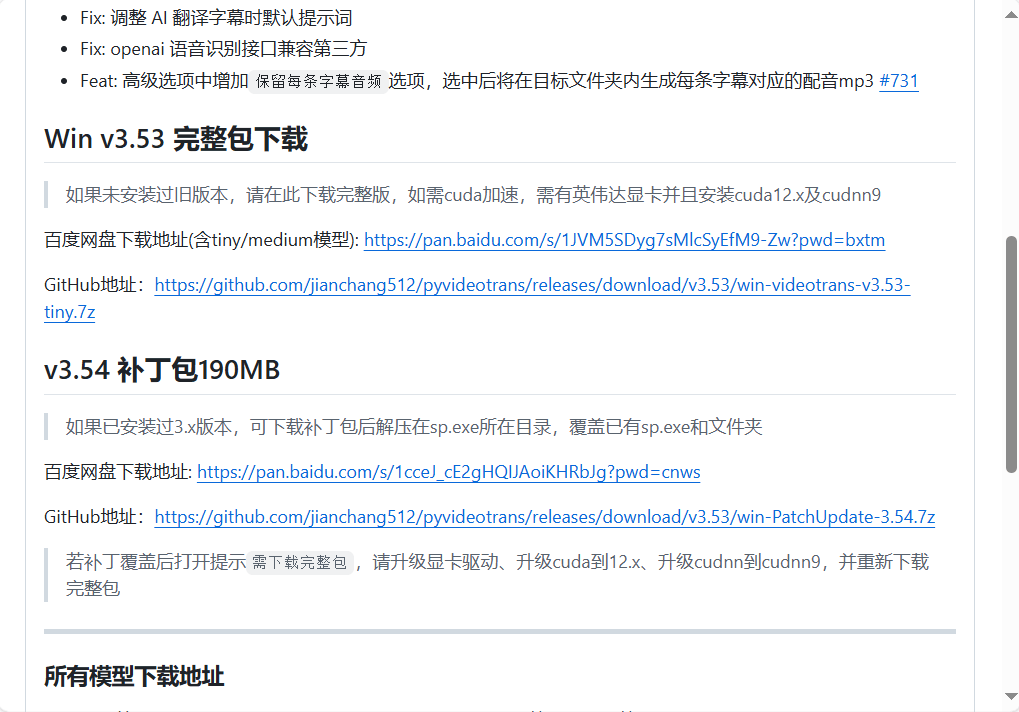Click the vertical scrollbar thumb
The width and height of the screenshot is (1019, 712).
[x=1011, y=354]
